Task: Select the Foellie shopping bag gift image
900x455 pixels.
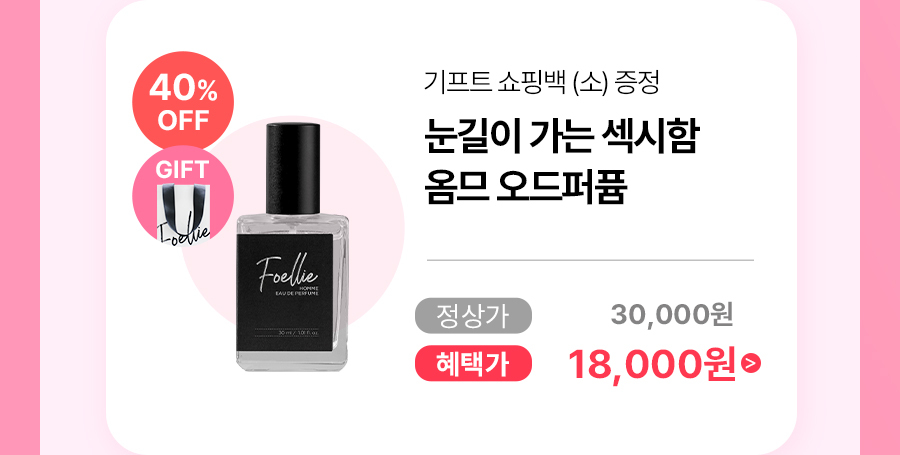Action: [184, 212]
